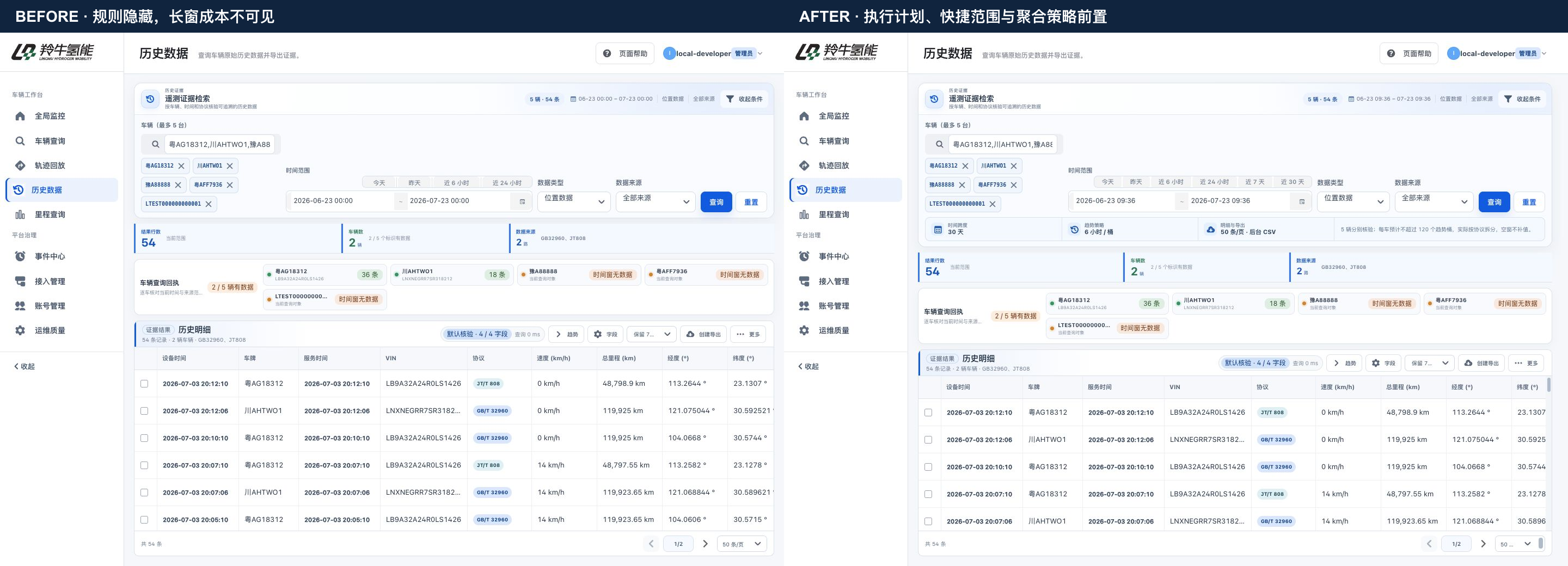This screenshot has height=566, width=1568.
Task: Check row 20:07:10 checkbox in BEFORE table
Action: pyautogui.click(x=144, y=465)
